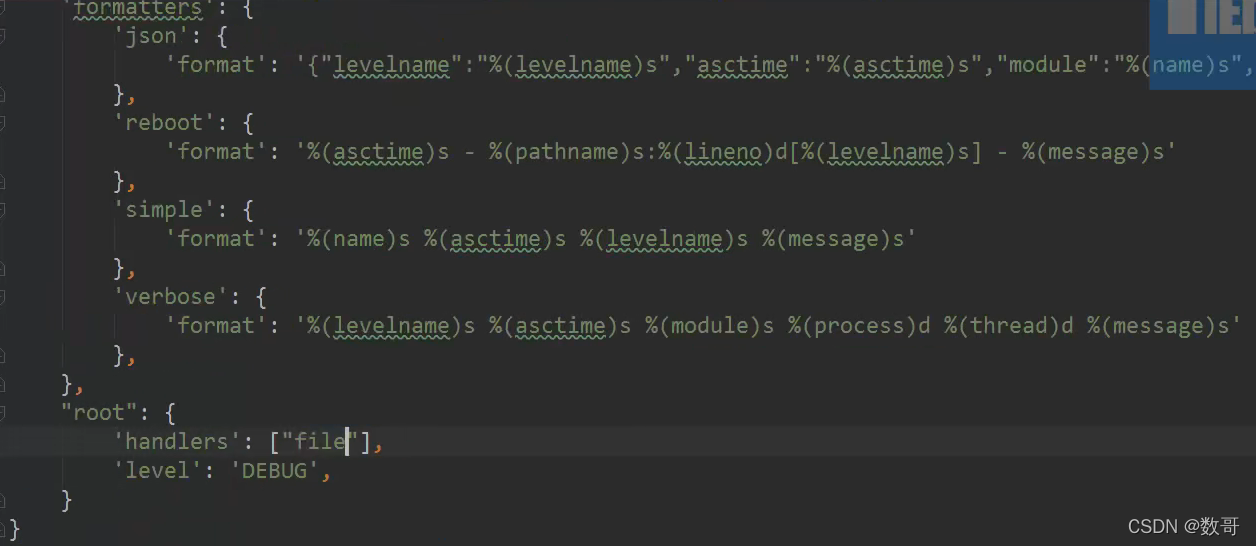Click %(message)s in the simple format
This screenshot has width=1256, height=546.
click(832, 239)
